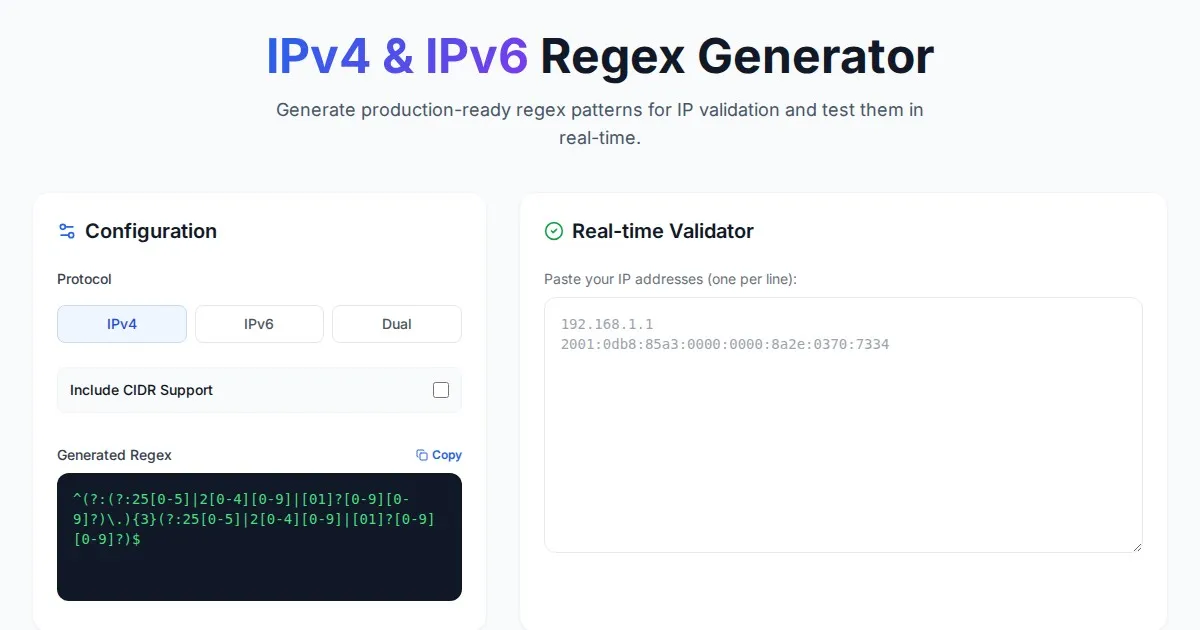1200x630 pixels.
Task: Click the "Generated Regex" label
Action: point(114,455)
